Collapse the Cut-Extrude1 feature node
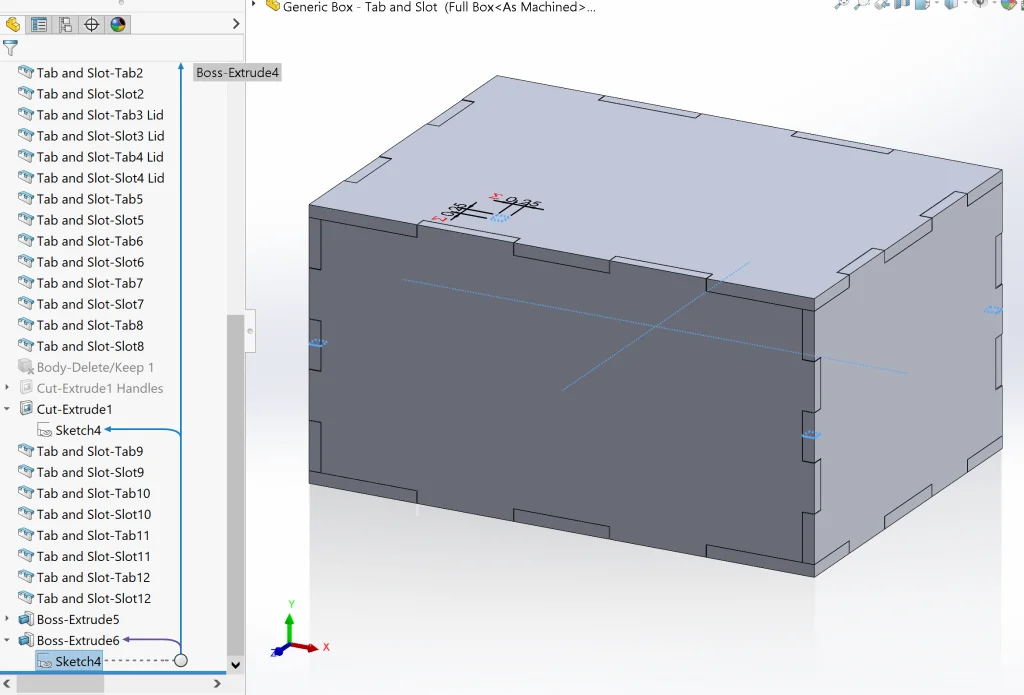The height and width of the screenshot is (695, 1024). point(7,409)
